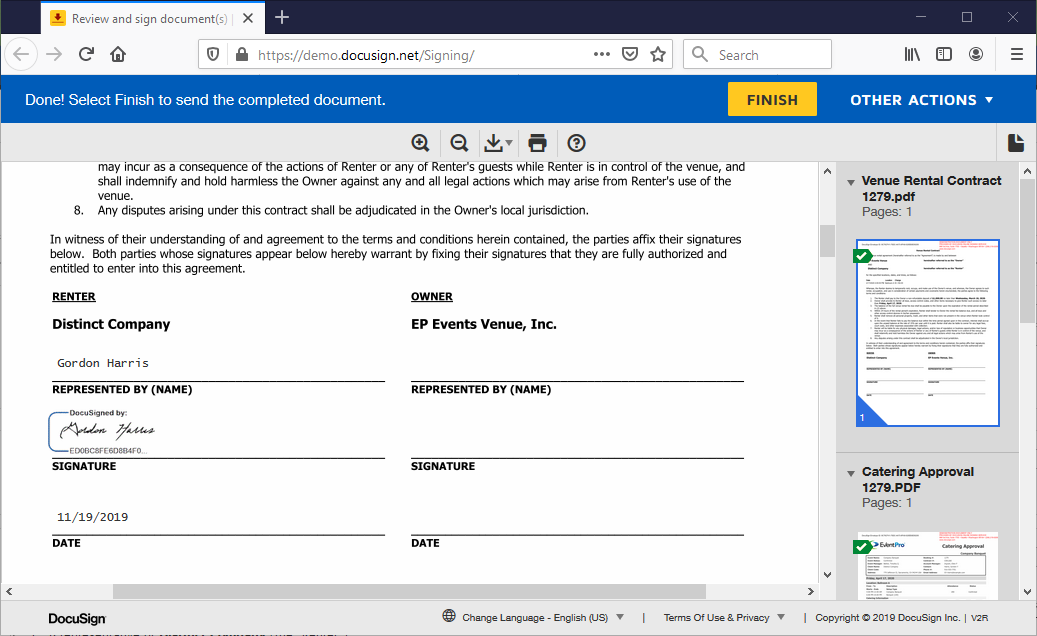The height and width of the screenshot is (636, 1037).
Task: Click the FINISH button
Action: coord(772,99)
